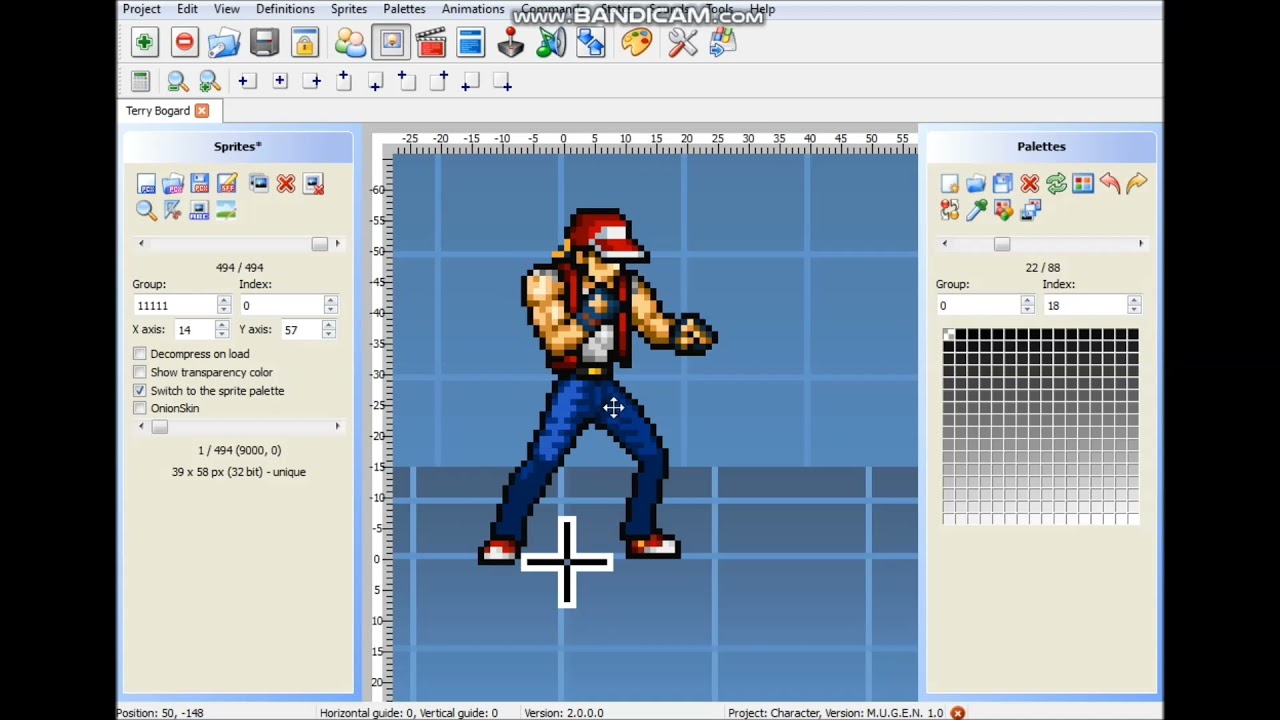Open the Sounds editor speaker icon
Image resolution: width=1280 pixels, height=720 pixels.
(551, 42)
